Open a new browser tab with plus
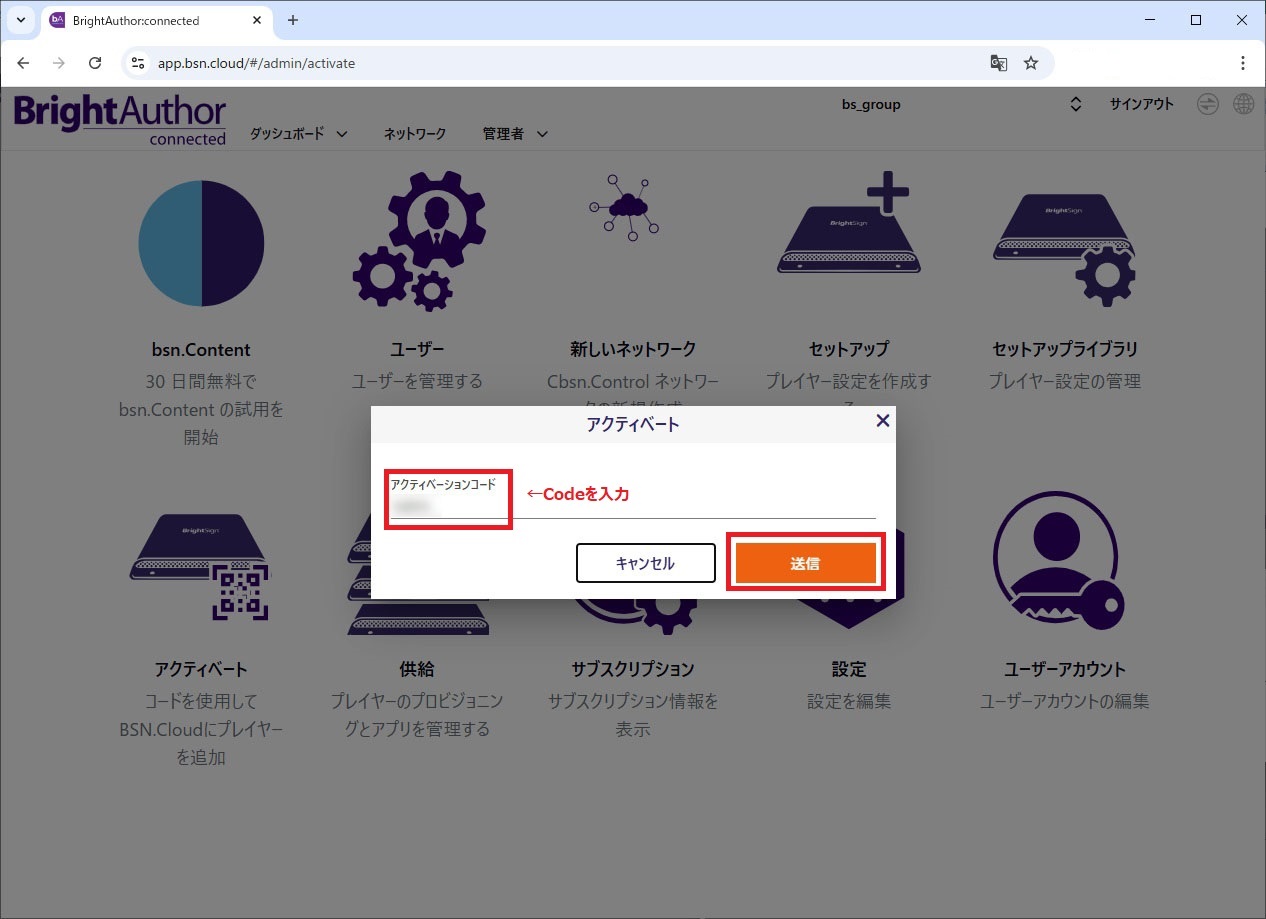The width and height of the screenshot is (1266, 919). pos(293,20)
